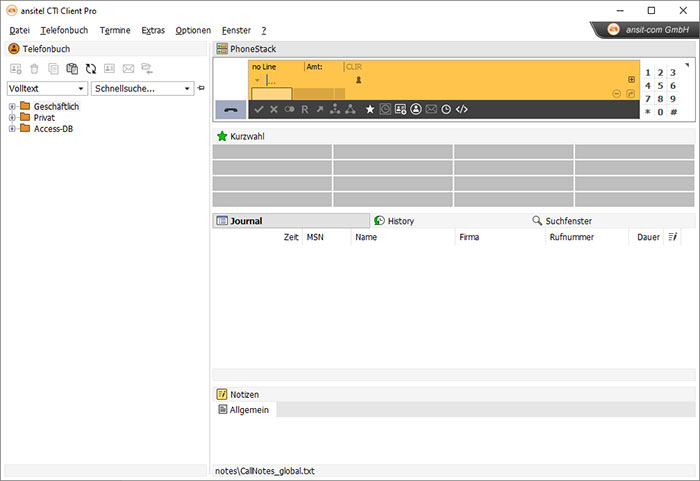This screenshot has height=481, width=700.
Task: Click the triangle network icon in PhoneStack toolbar
Action: pos(350,109)
